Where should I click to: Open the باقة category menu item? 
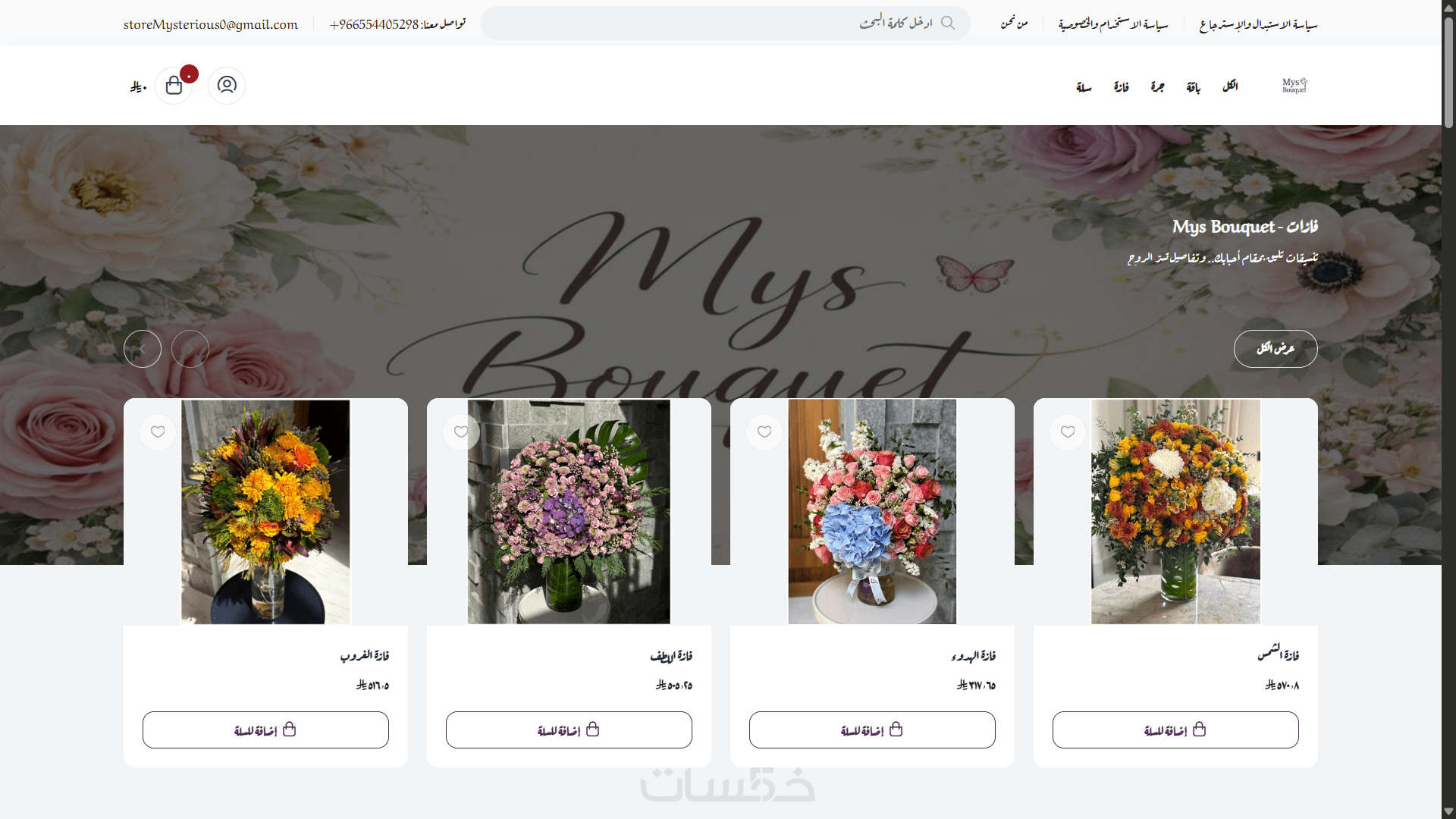point(1194,87)
